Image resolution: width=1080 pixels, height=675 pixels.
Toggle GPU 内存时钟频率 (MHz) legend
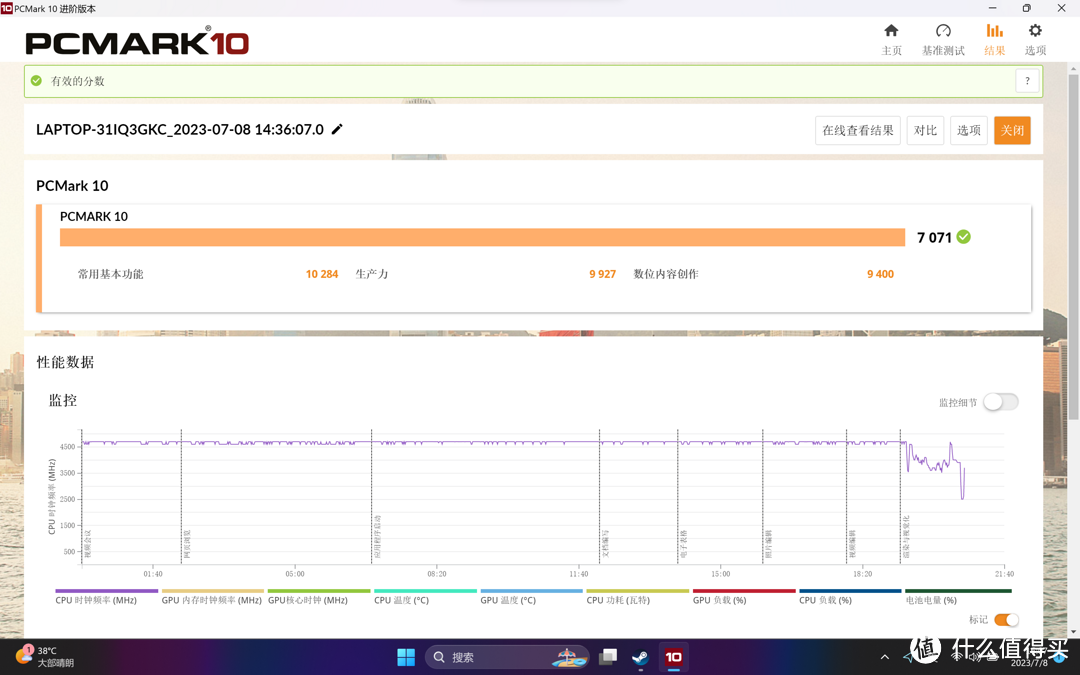click(x=212, y=596)
